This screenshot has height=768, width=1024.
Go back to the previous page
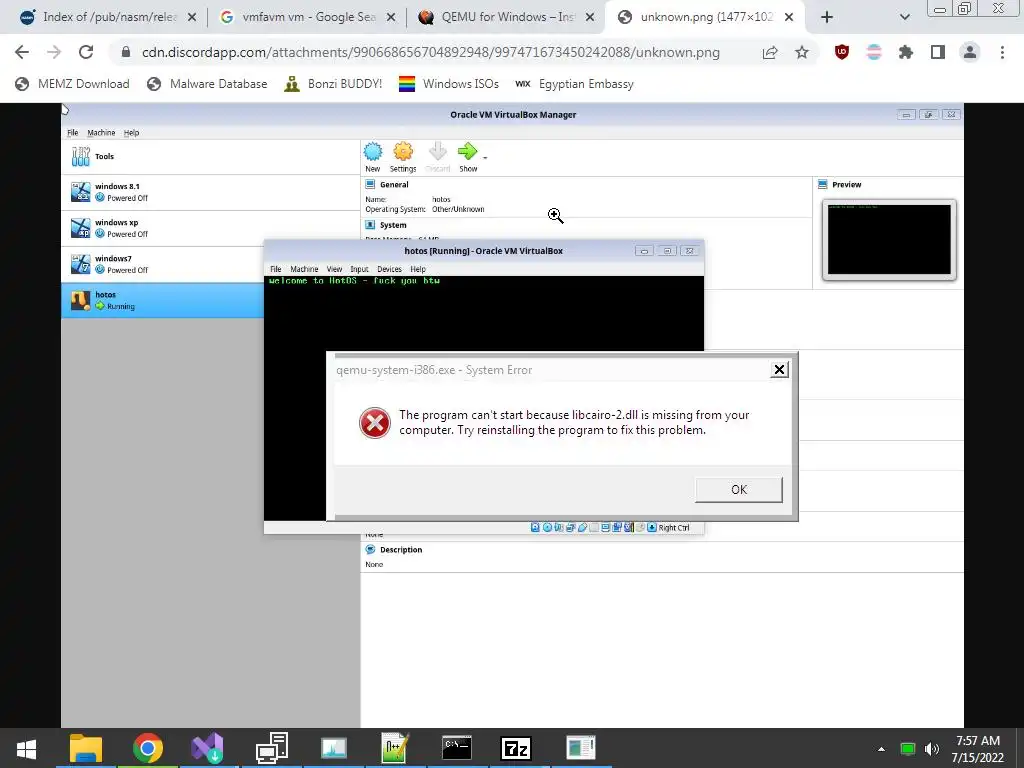coord(22,52)
